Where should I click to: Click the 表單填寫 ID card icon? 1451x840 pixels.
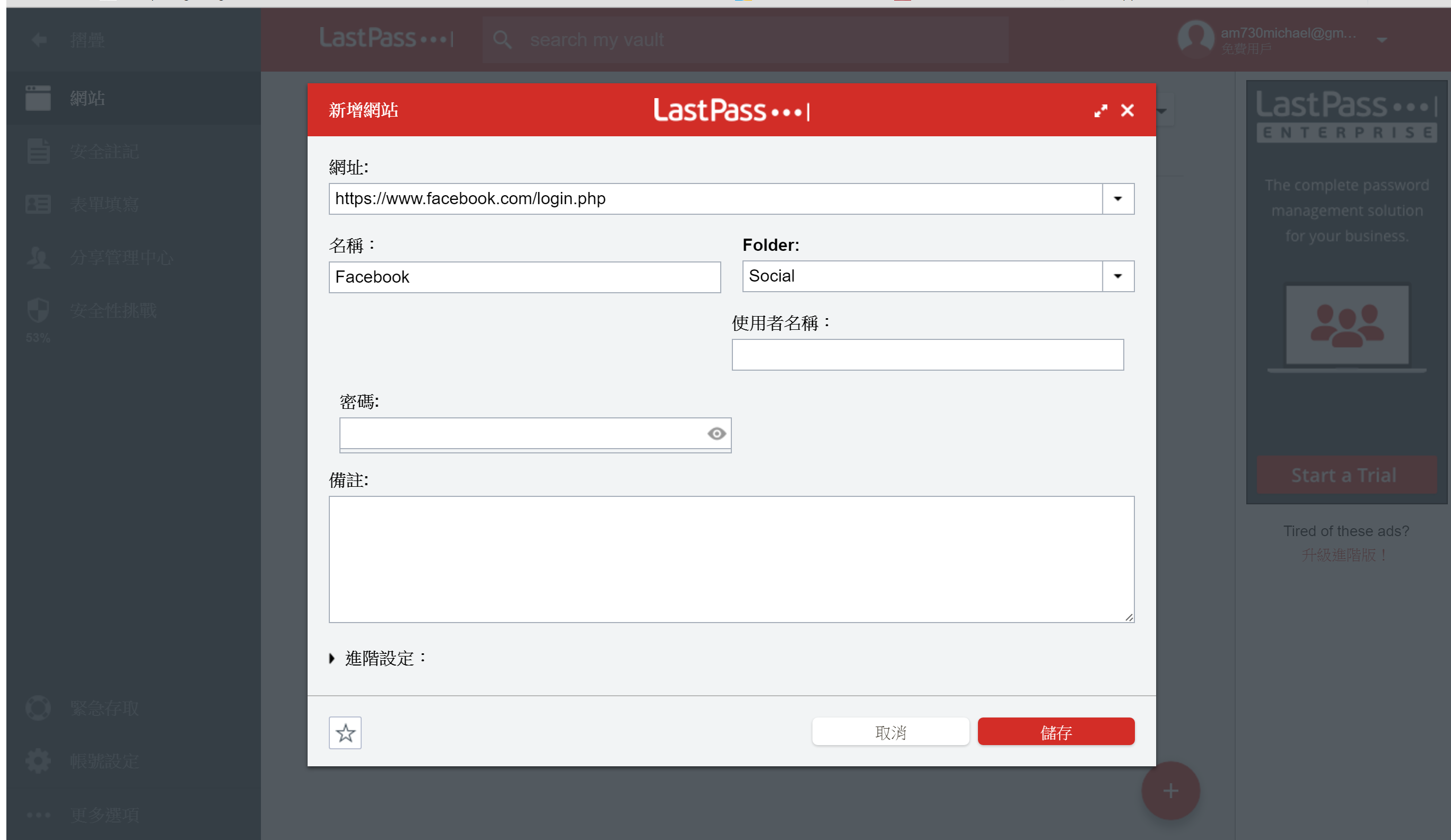click(38, 204)
